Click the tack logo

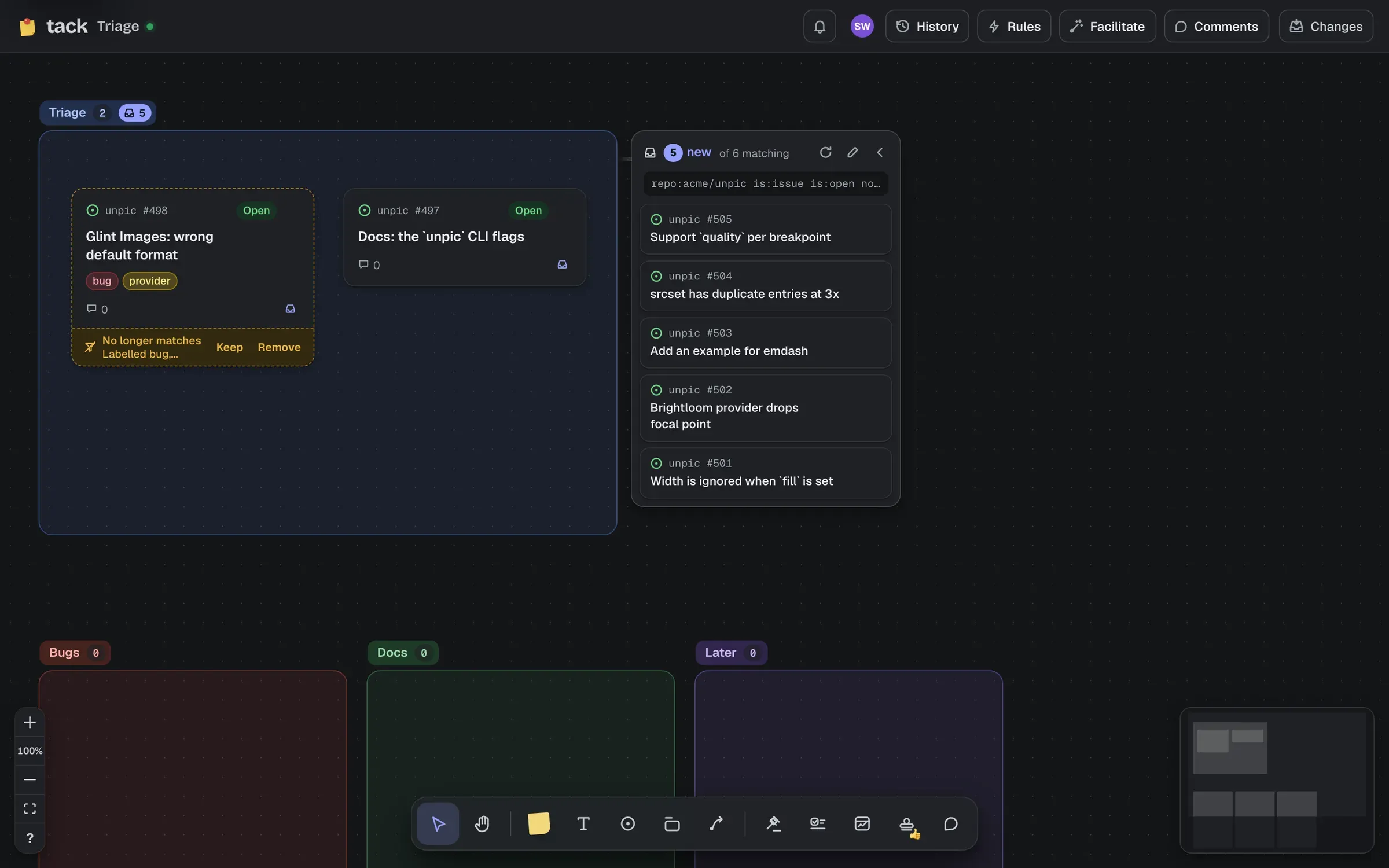[x=53, y=26]
